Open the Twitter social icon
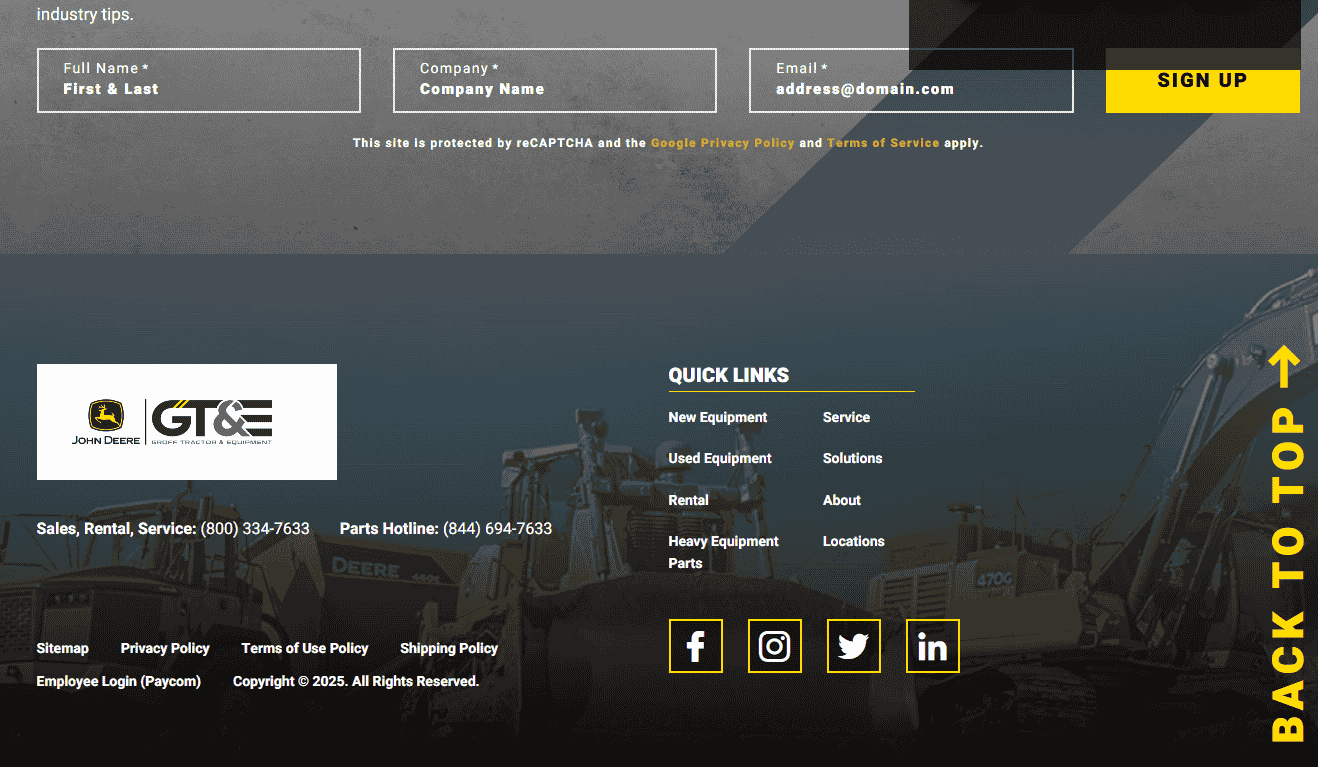 [x=853, y=646]
